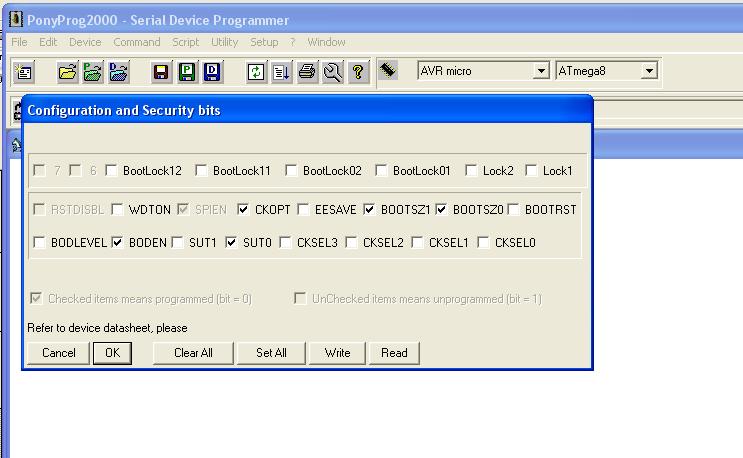Uncheck the BODEN checkbox
This screenshot has width=743, height=458.
point(117,242)
